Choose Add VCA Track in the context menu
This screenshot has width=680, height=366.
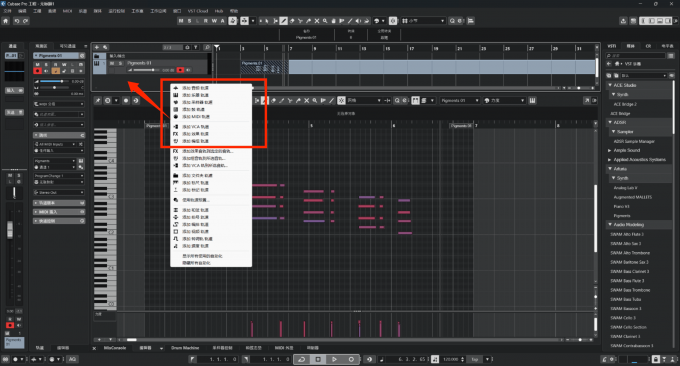click(211, 127)
